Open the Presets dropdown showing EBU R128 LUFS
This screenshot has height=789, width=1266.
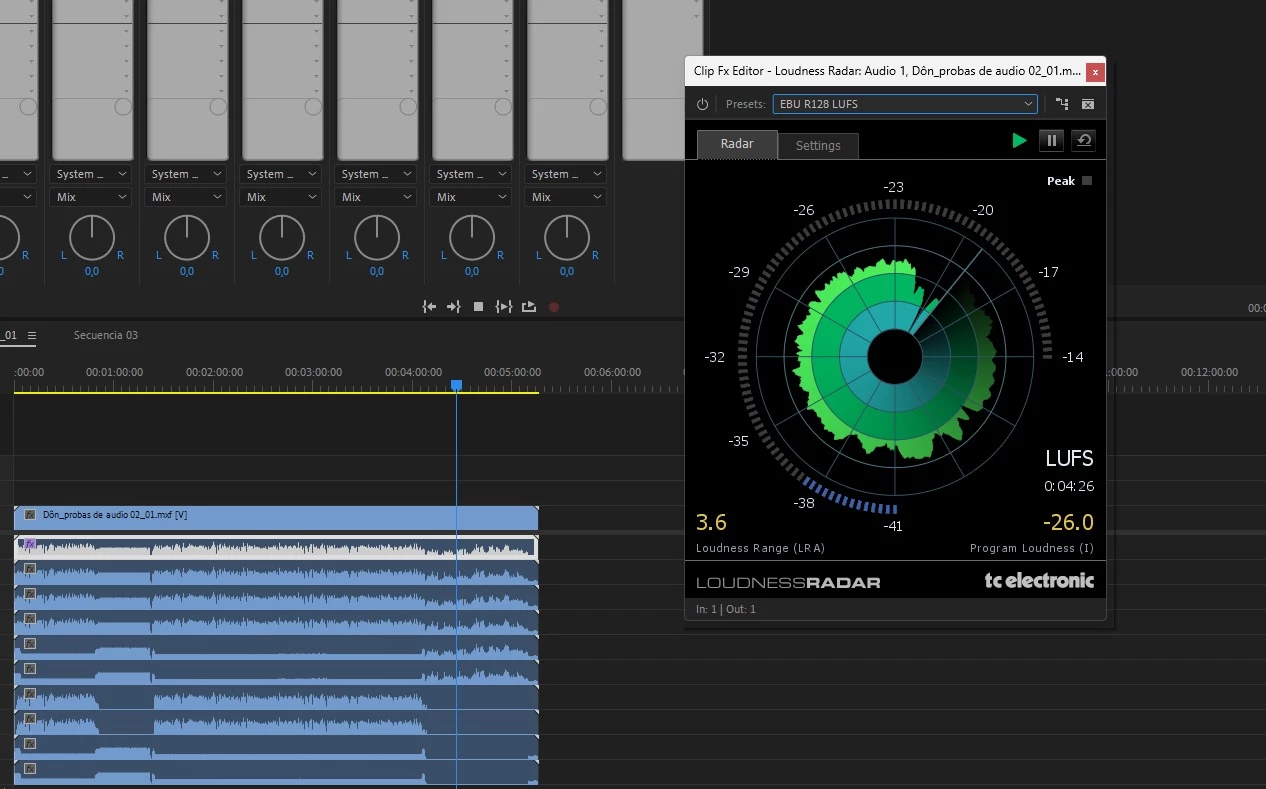[905, 104]
